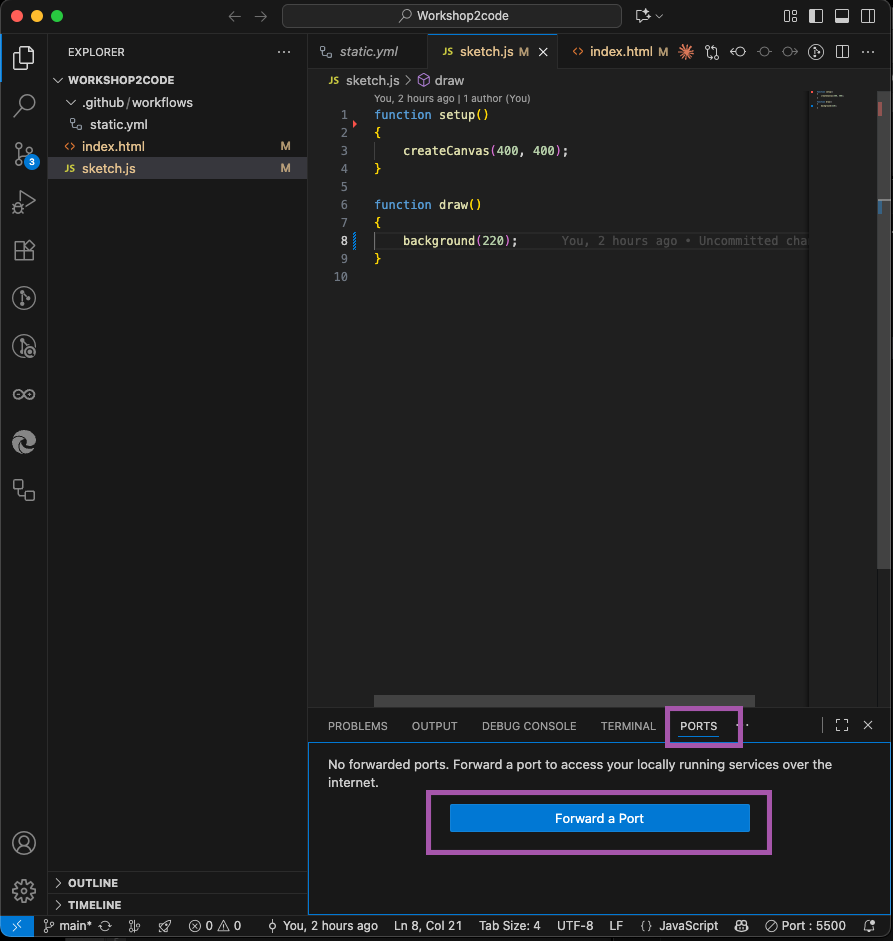Click main* branch in status bar
Viewport: 893px width, 941px height.
[x=67, y=926]
